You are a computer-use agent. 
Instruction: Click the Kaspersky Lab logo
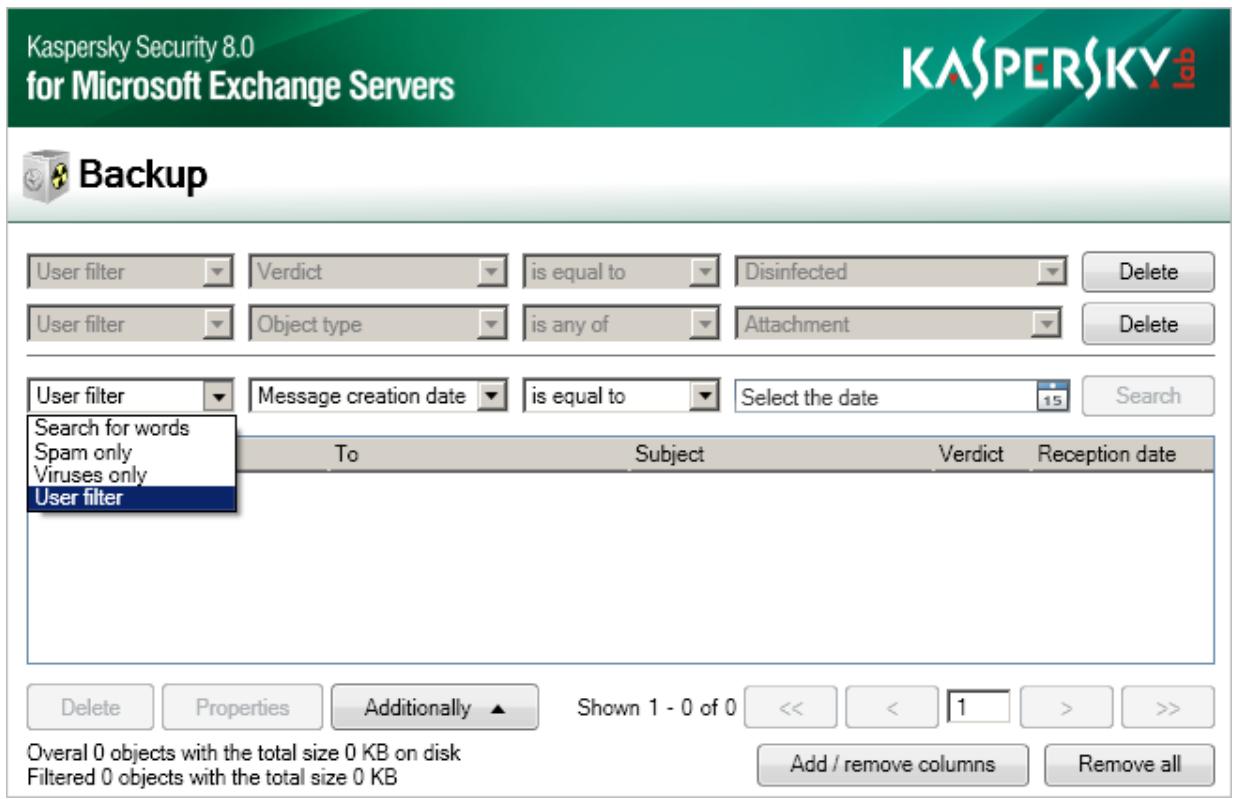pos(1050,71)
